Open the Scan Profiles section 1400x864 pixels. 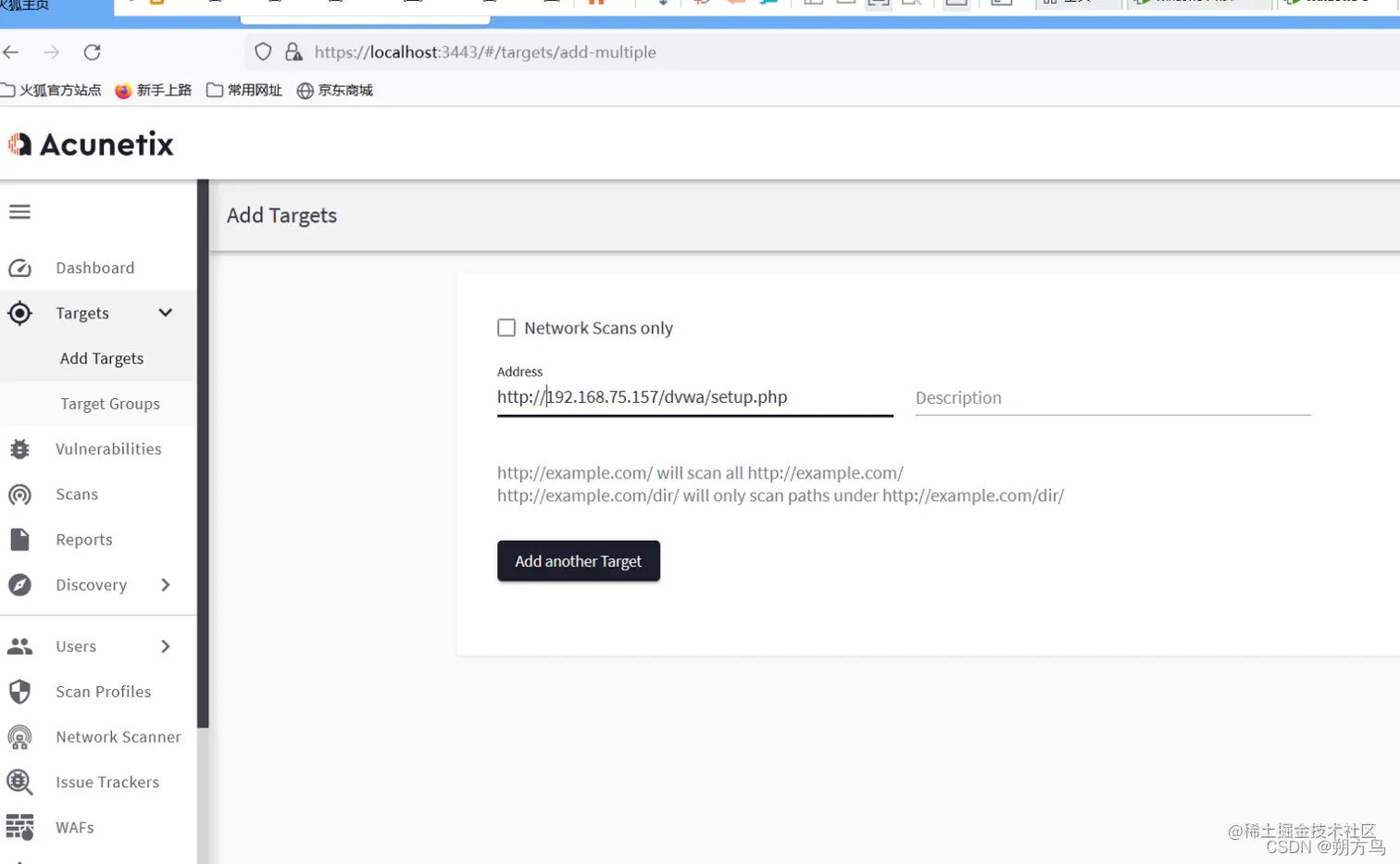(103, 692)
